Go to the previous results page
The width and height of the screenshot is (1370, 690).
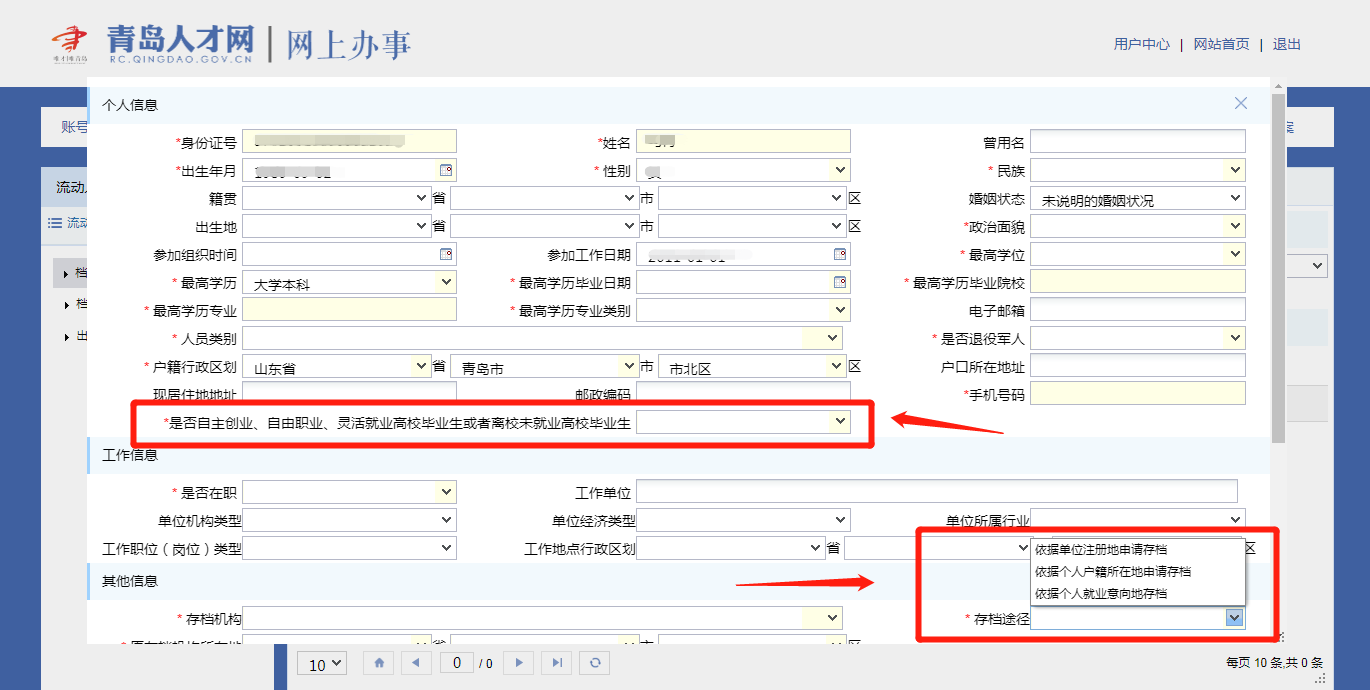pyautogui.click(x=416, y=663)
